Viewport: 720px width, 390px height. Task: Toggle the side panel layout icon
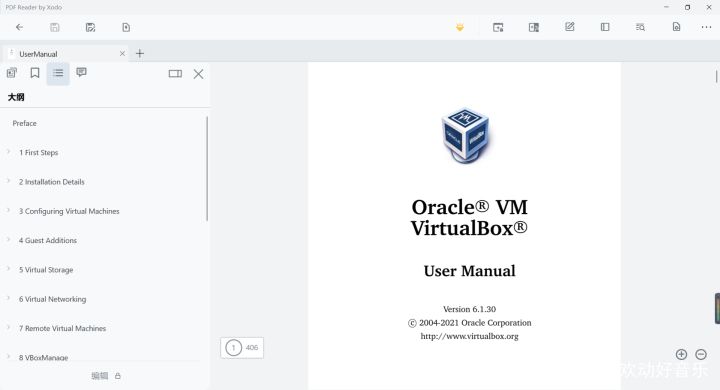click(x=175, y=73)
